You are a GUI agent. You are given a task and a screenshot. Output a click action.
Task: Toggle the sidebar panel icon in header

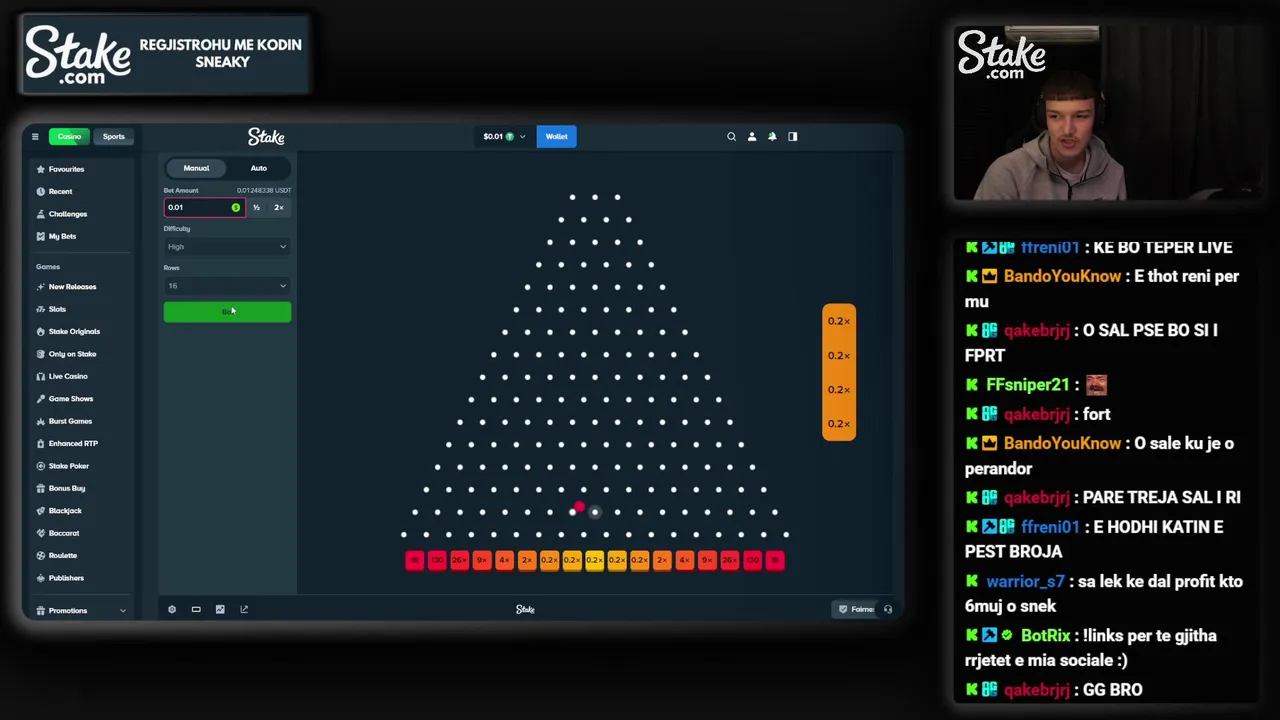click(x=793, y=137)
